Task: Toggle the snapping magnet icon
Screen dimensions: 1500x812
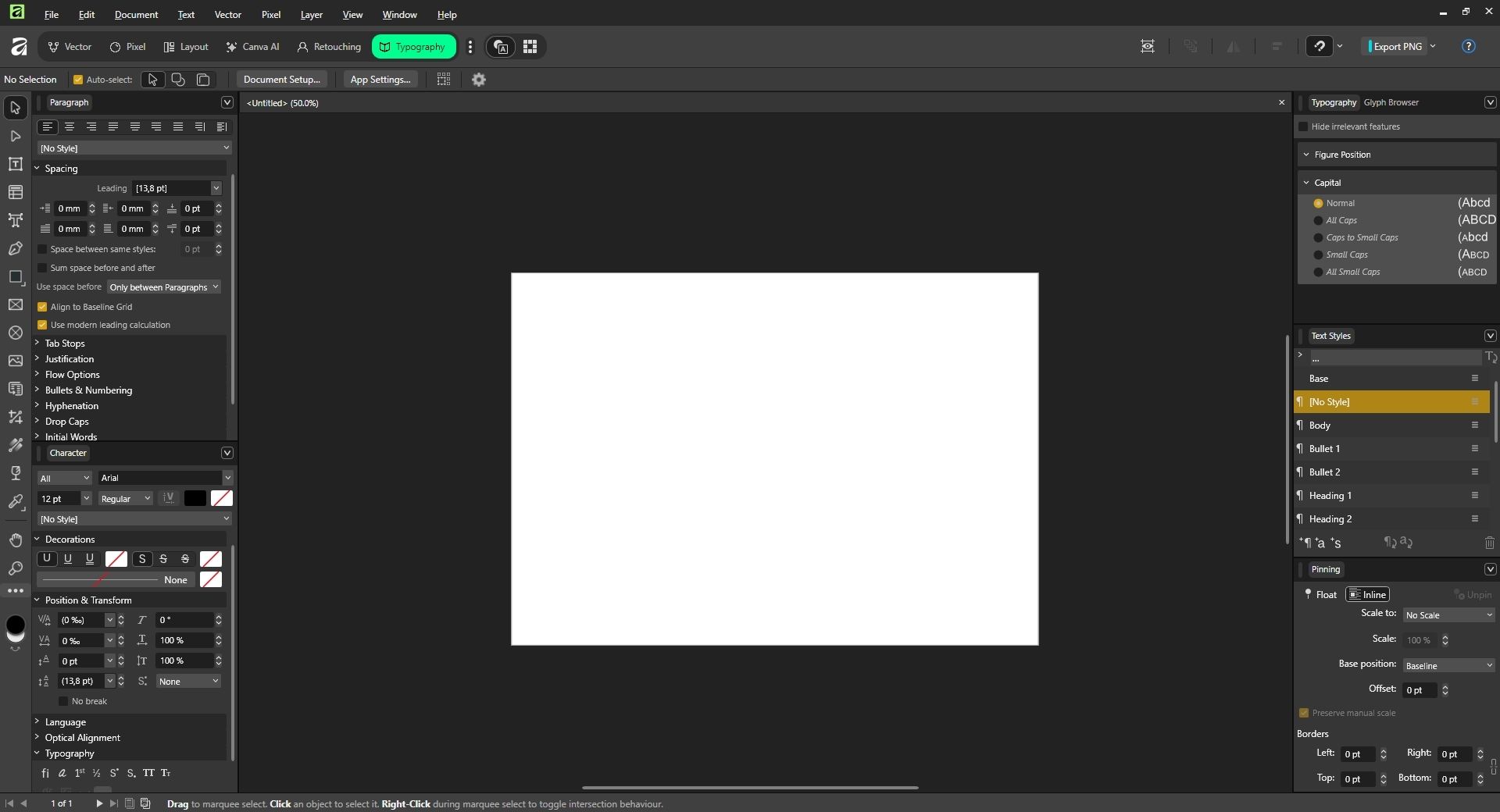Action: point(1320,47)
